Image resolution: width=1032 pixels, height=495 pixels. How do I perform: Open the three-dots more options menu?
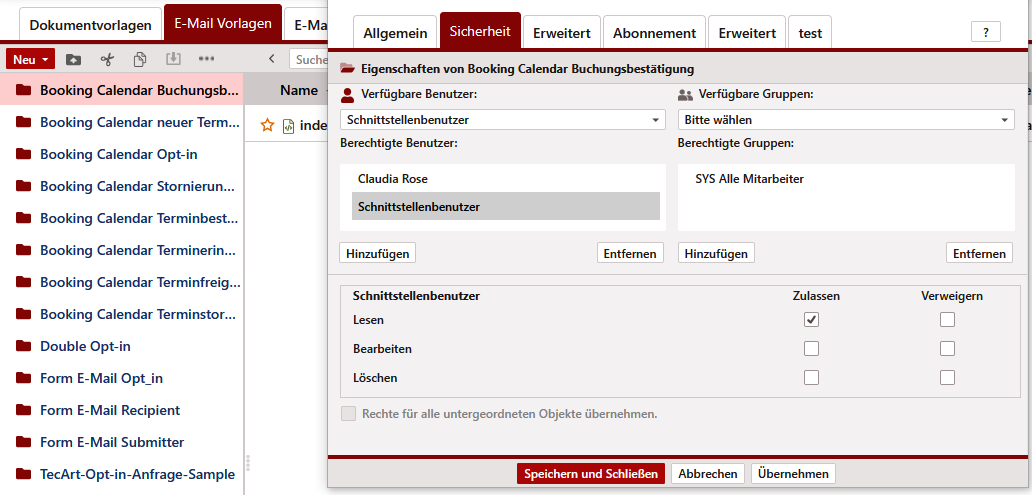[206, 59]
